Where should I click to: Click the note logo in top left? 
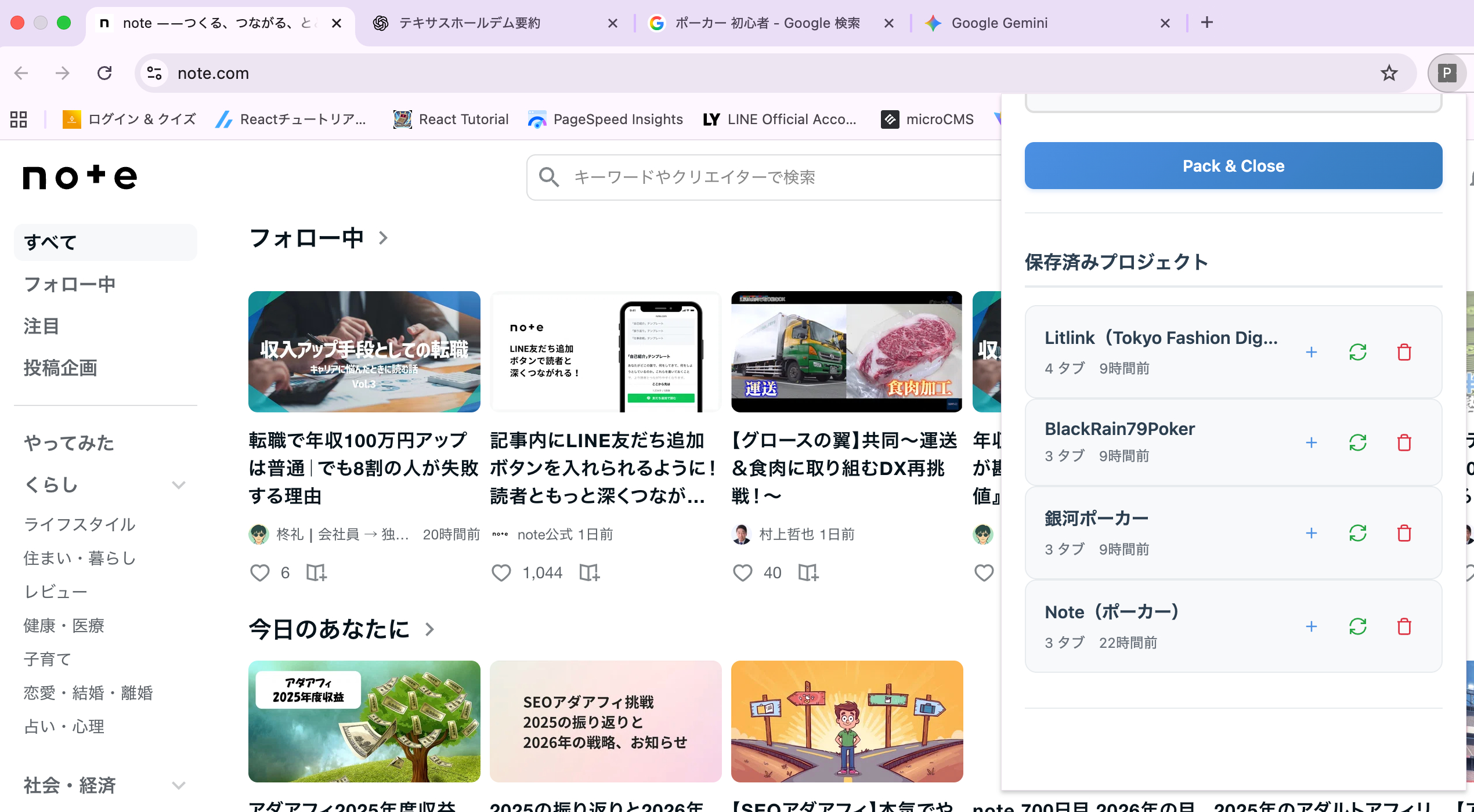click(x=79, y=177)
